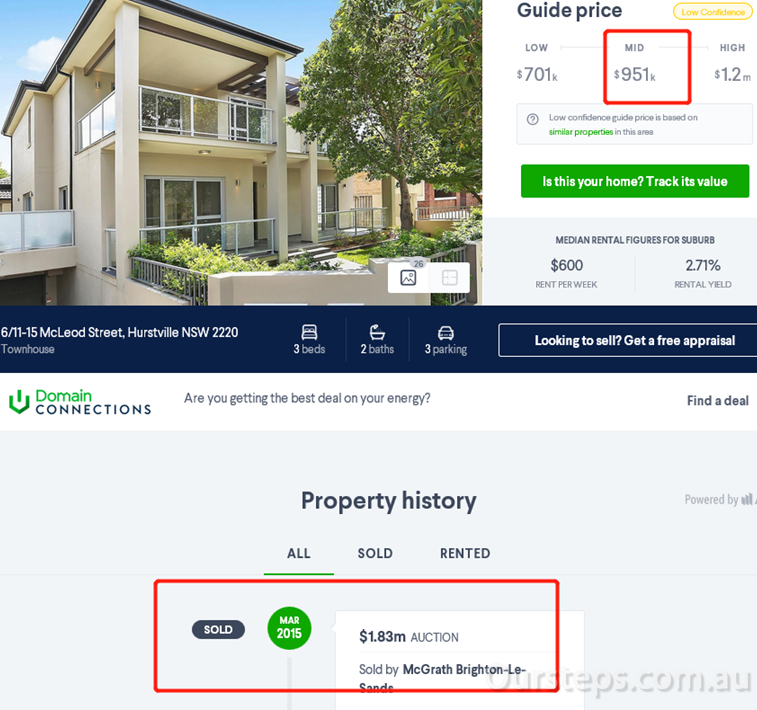The height and width of the screenshot is (710, 757).
Task: Click 'Is this your home? Track its value'
Action: (635, 181)
